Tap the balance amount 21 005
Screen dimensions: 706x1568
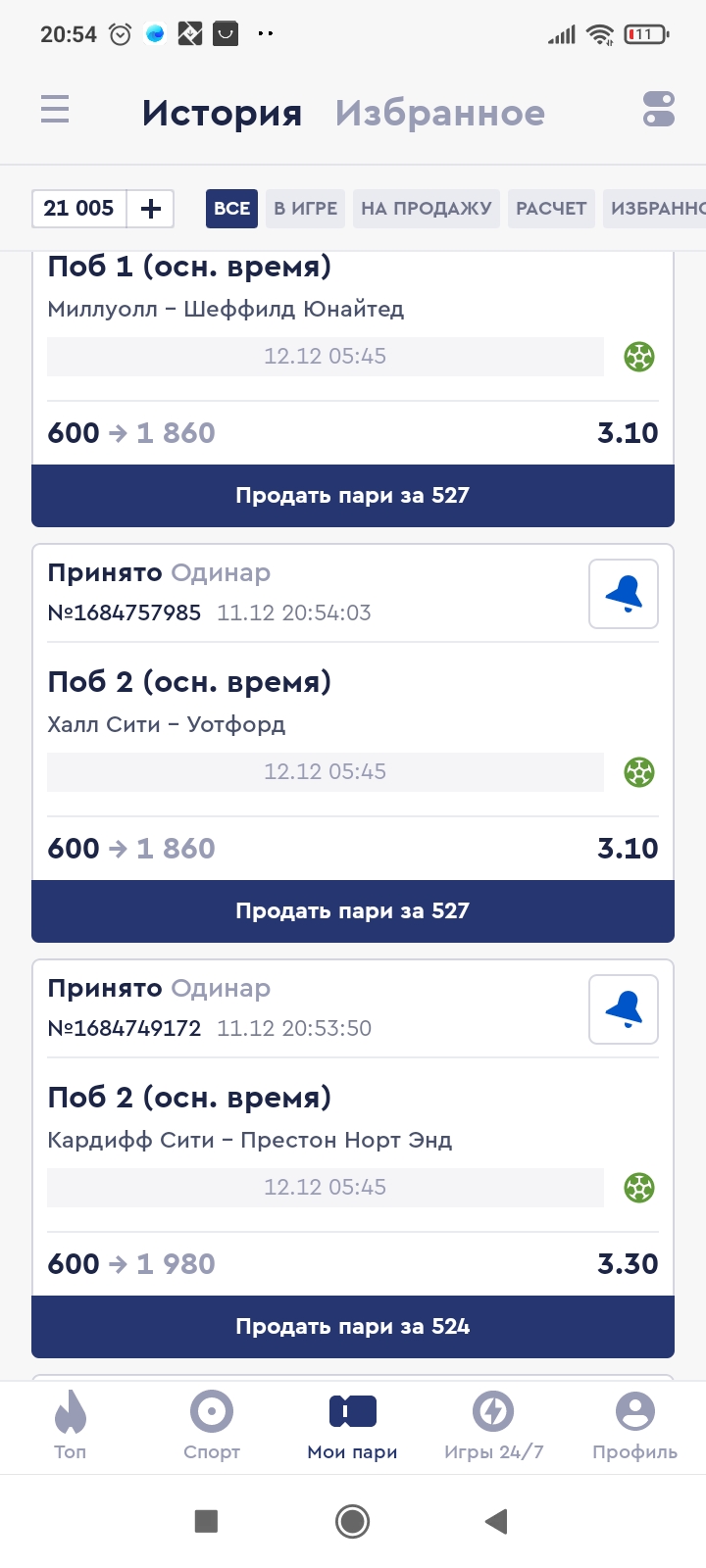tap(79, 209)
